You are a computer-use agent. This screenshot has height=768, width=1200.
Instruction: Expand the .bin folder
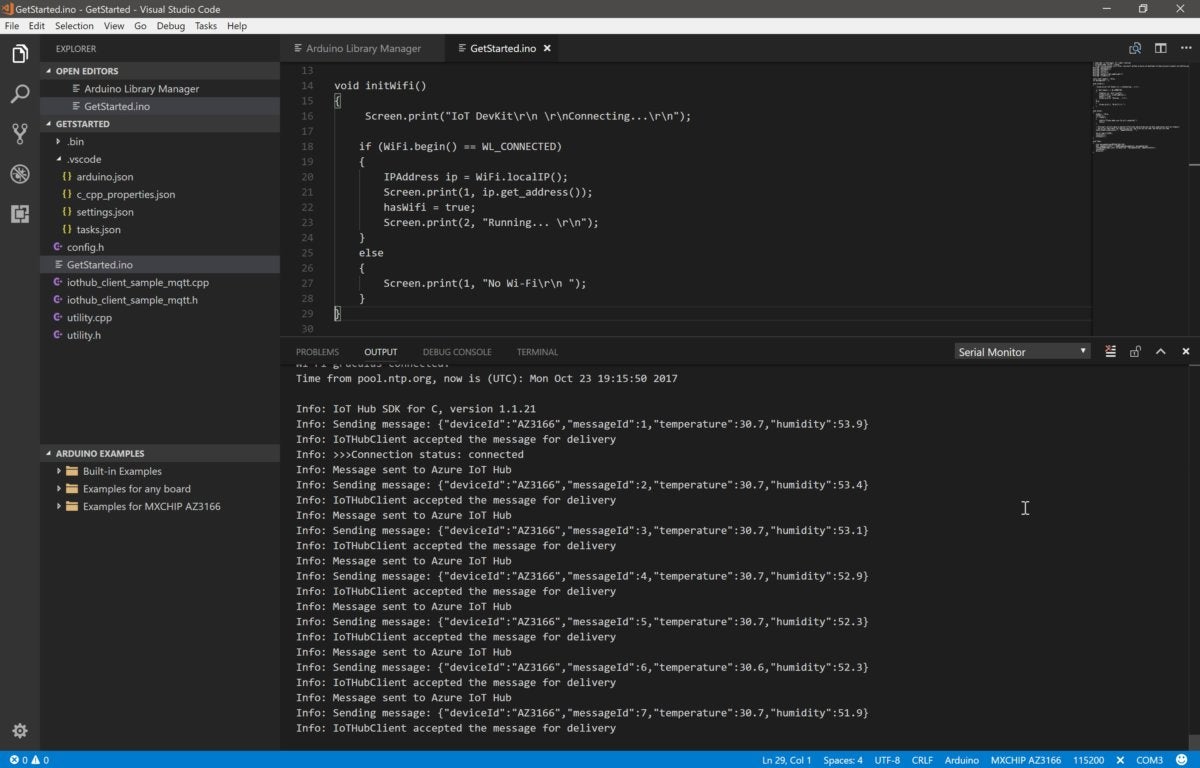pos(160,142)
